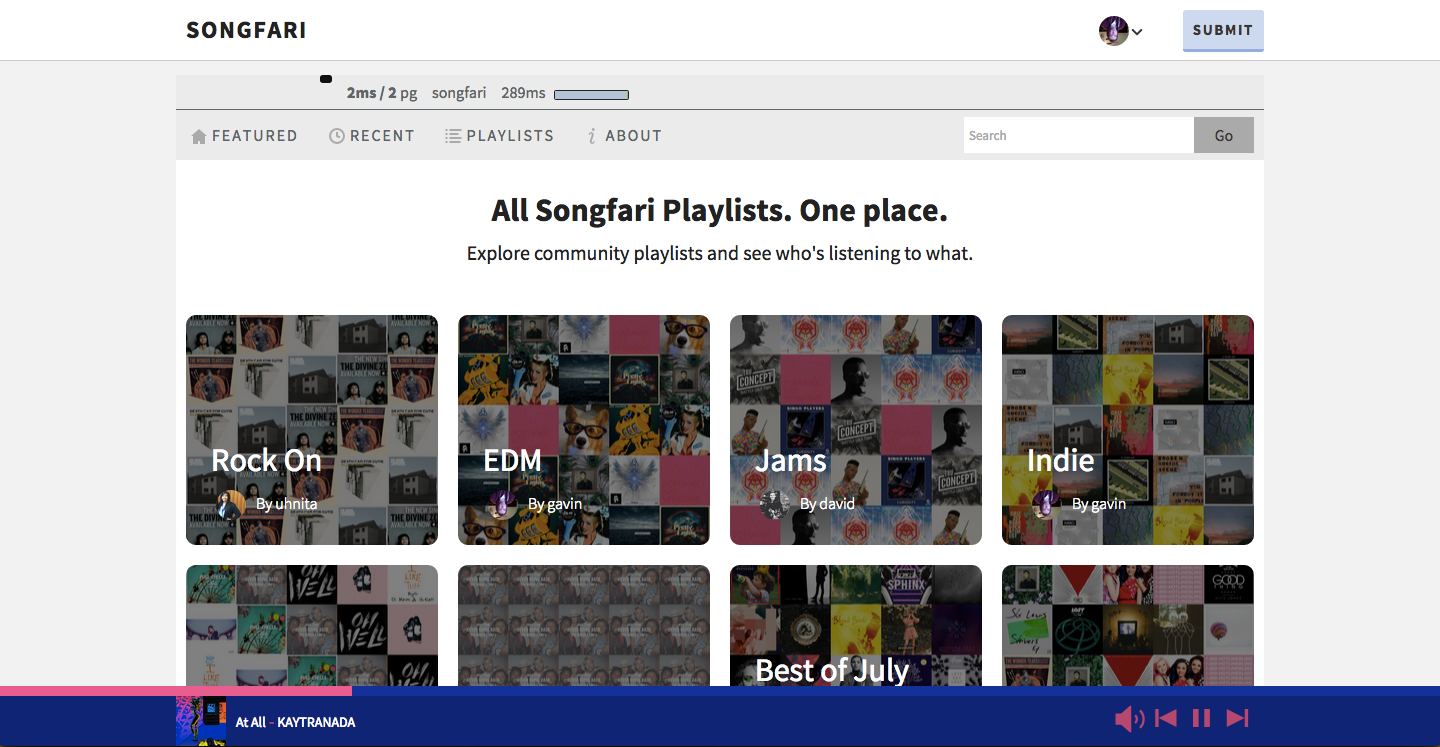The height and width of the screenshot is (747, 1440).
Task: Open author link 'By david'
Action: point(828,504)
